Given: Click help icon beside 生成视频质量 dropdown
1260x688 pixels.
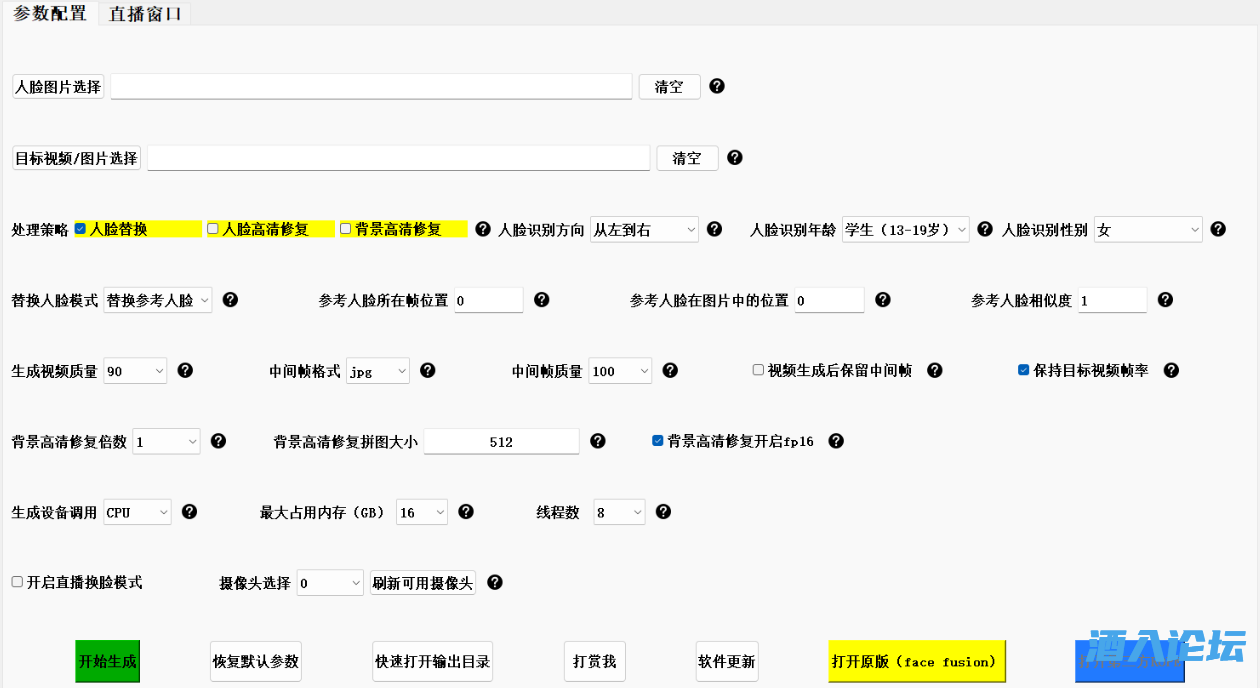Looking at the screenshot, I should click(x=185, y=370).
